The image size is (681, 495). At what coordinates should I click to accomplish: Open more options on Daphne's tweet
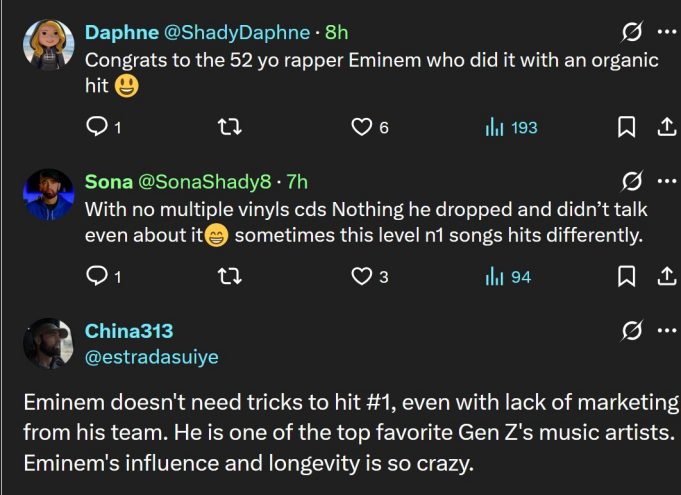pos(667,33)
